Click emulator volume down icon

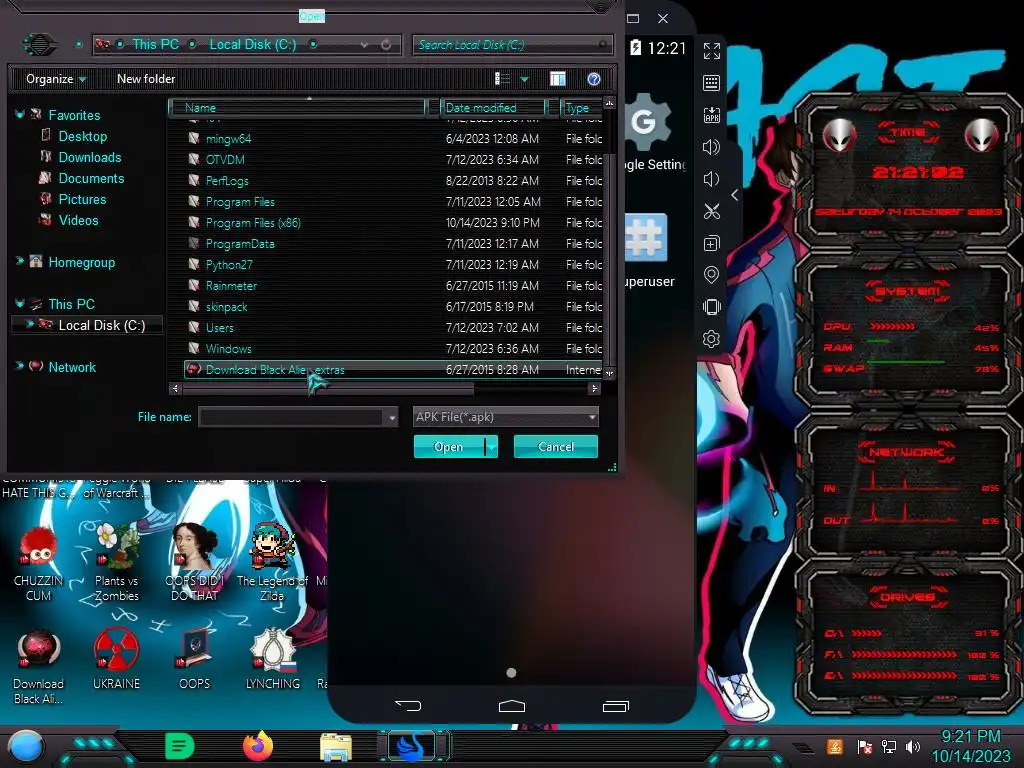pyautogui.click(x=711, y=179)
